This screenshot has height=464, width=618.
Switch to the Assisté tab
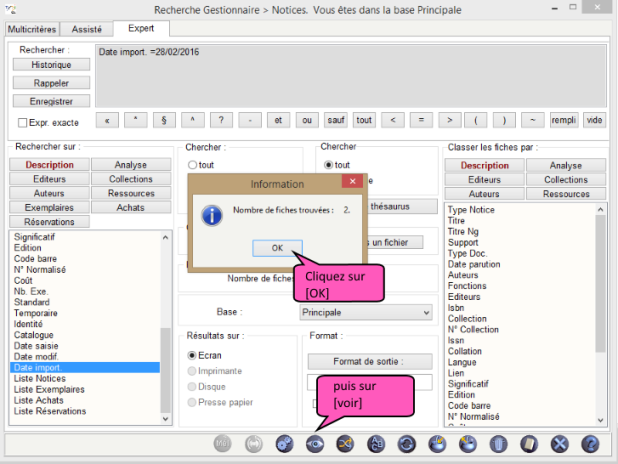pyautogui.click(x=87, y=30)
